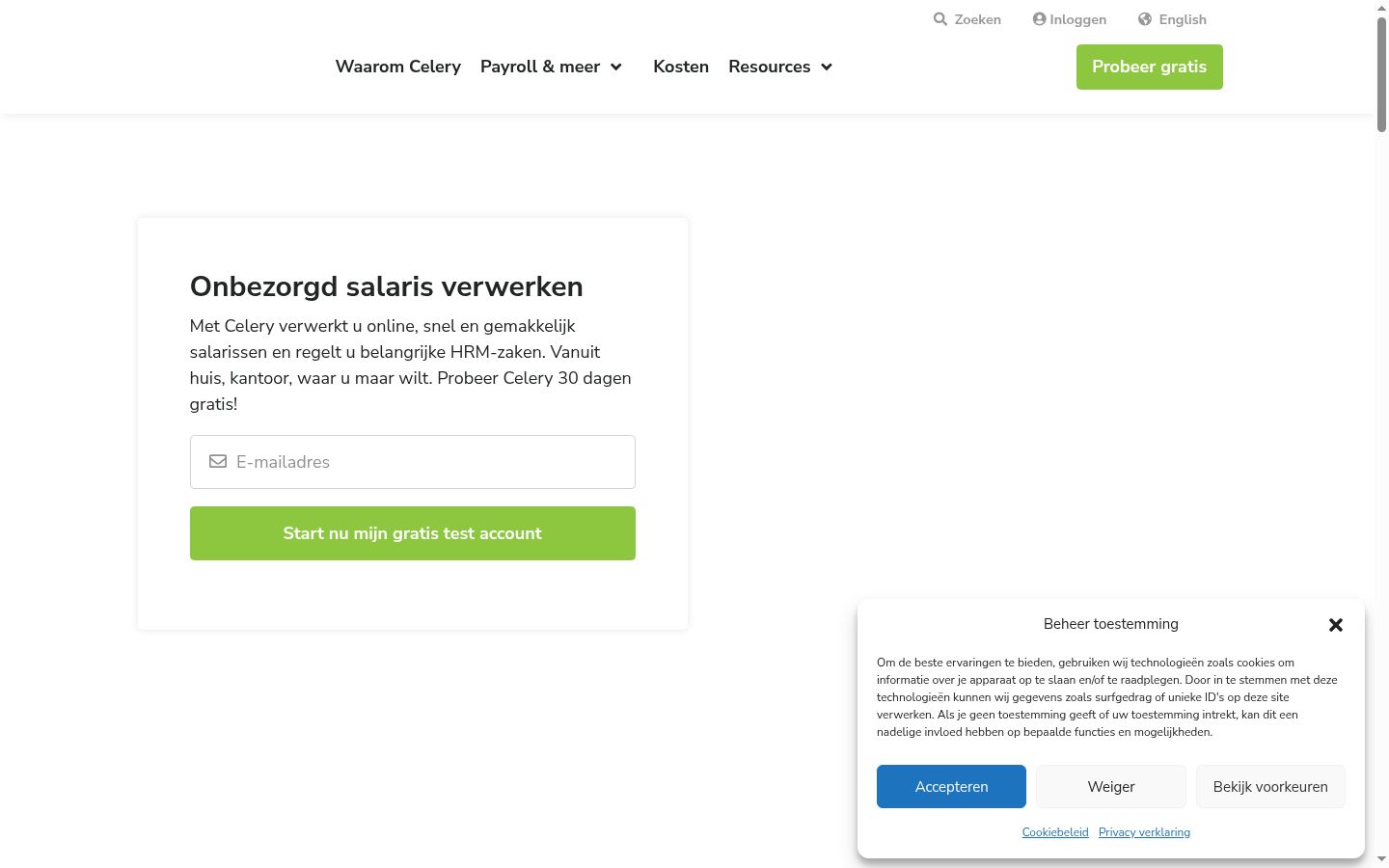Click the search magnifier icon
The height and width of the screenshot is (868, 1389).
(940, 19)
